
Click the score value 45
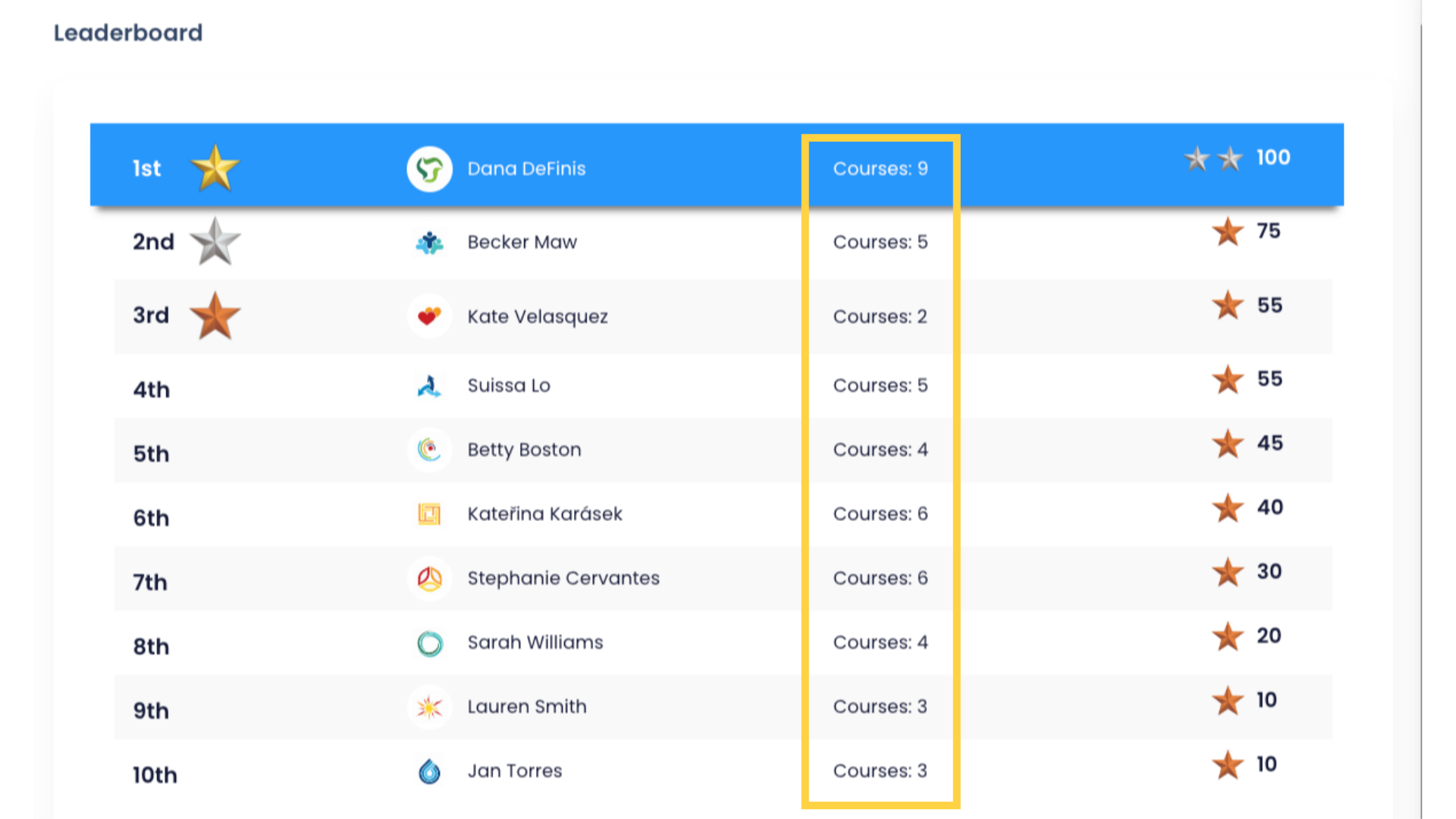[x=1270, y=444]
